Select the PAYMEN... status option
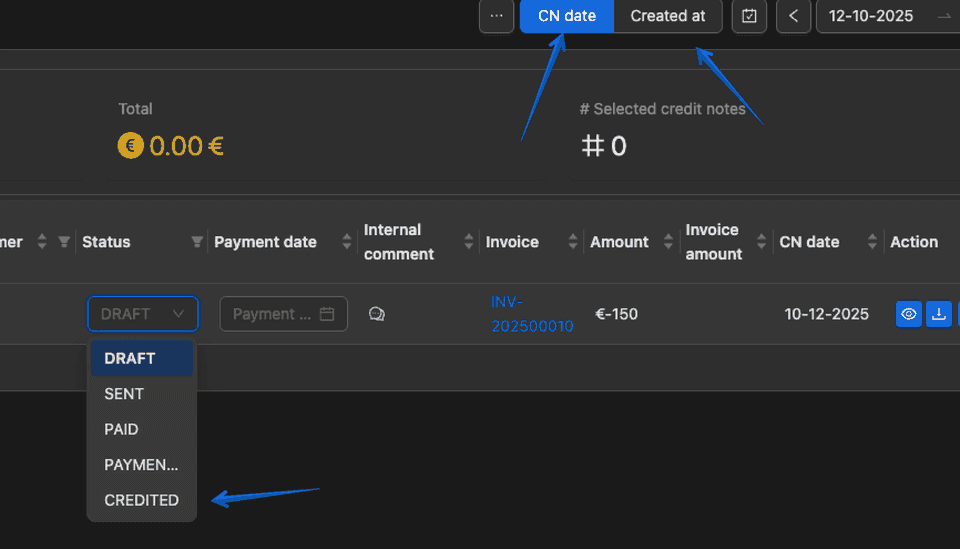This screenshot has width=960, height=549. coord(142,465)
